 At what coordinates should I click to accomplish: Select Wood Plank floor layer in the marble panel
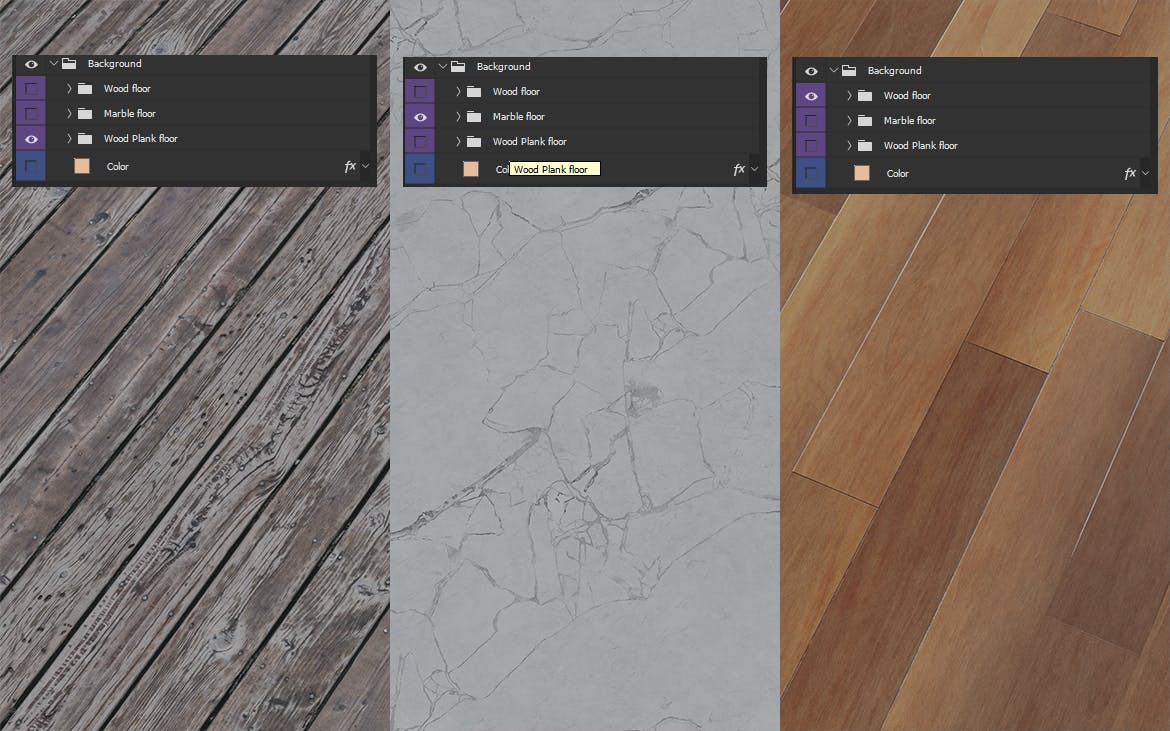coord(529,141)
